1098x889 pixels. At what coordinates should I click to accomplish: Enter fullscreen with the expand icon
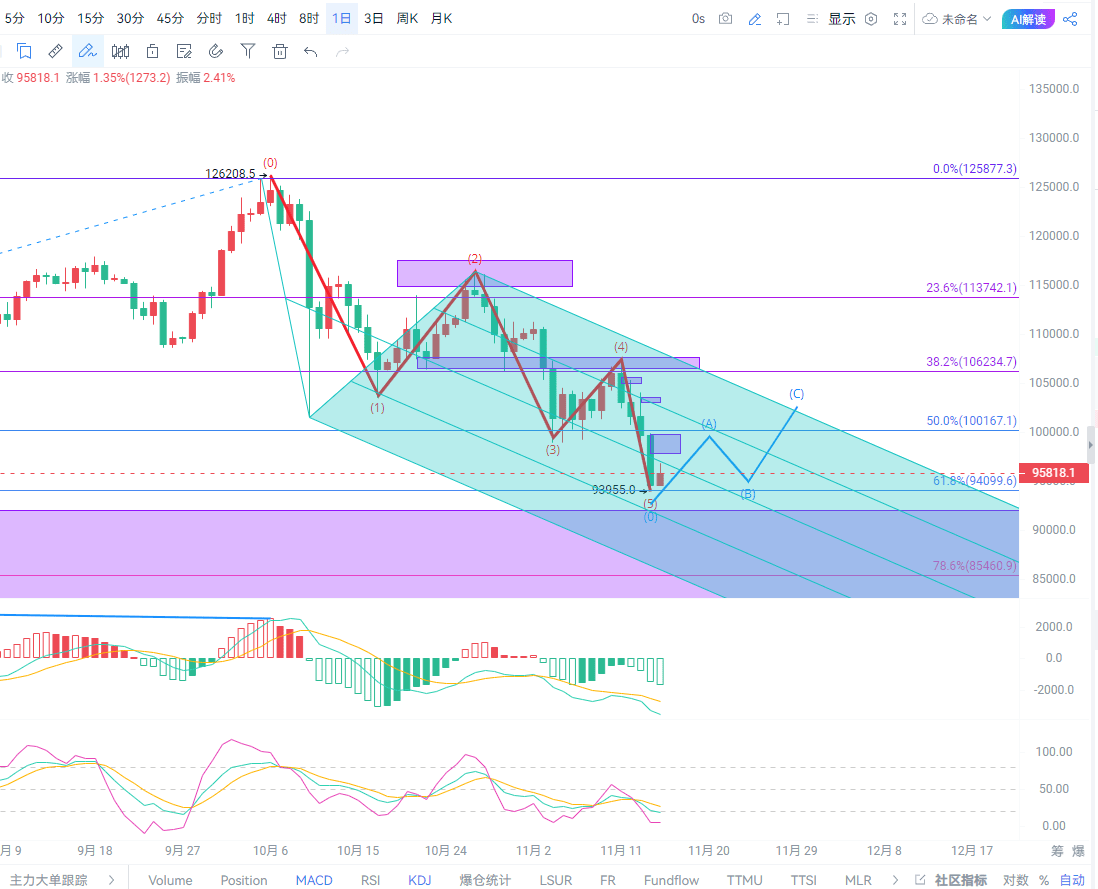[900, 19]
